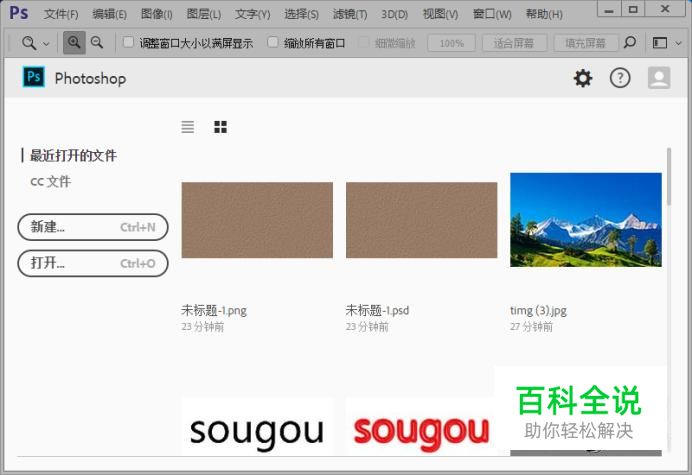Image resolution: width=692 pixels, height=475 pixels.
Task: Click the 100% zoom button
Action: tap(451, 43)
